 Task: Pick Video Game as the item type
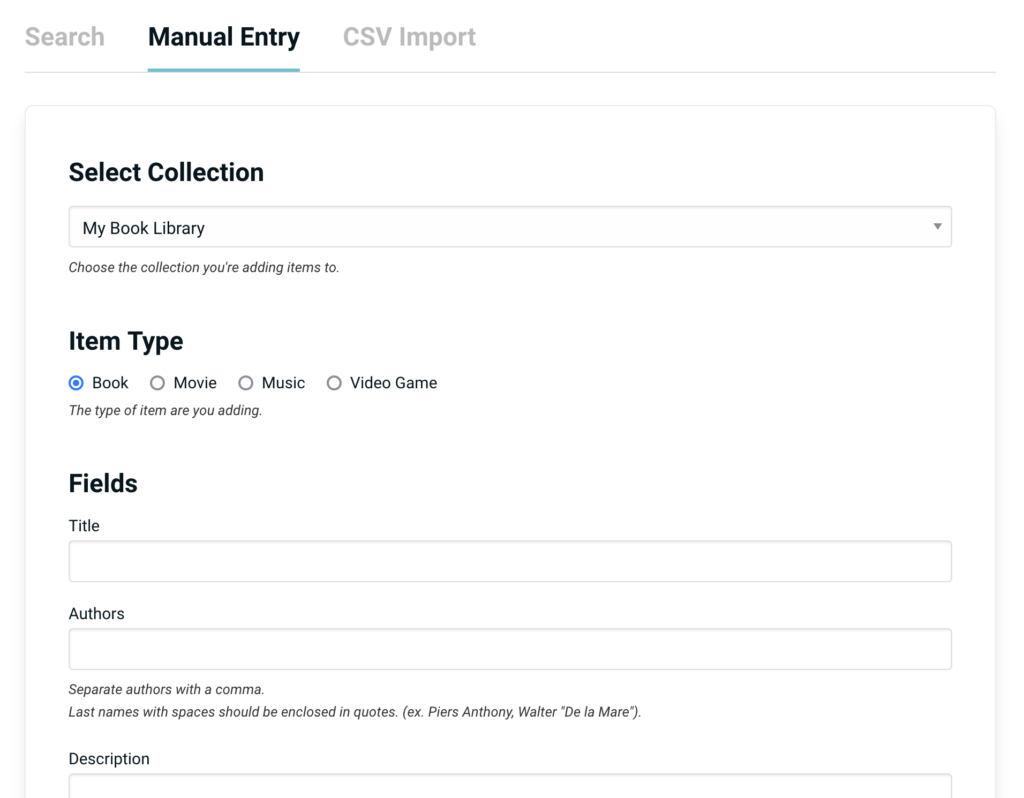click(334, 383)
